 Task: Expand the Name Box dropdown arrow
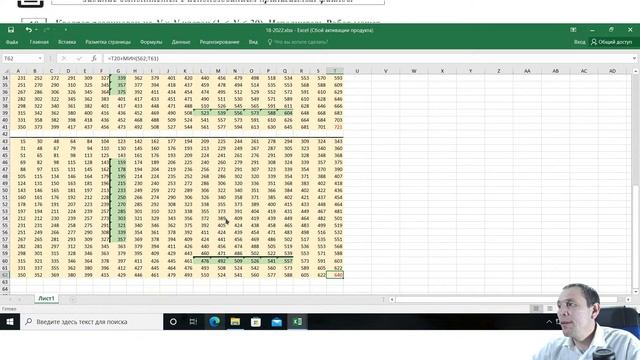pos(40,59)
